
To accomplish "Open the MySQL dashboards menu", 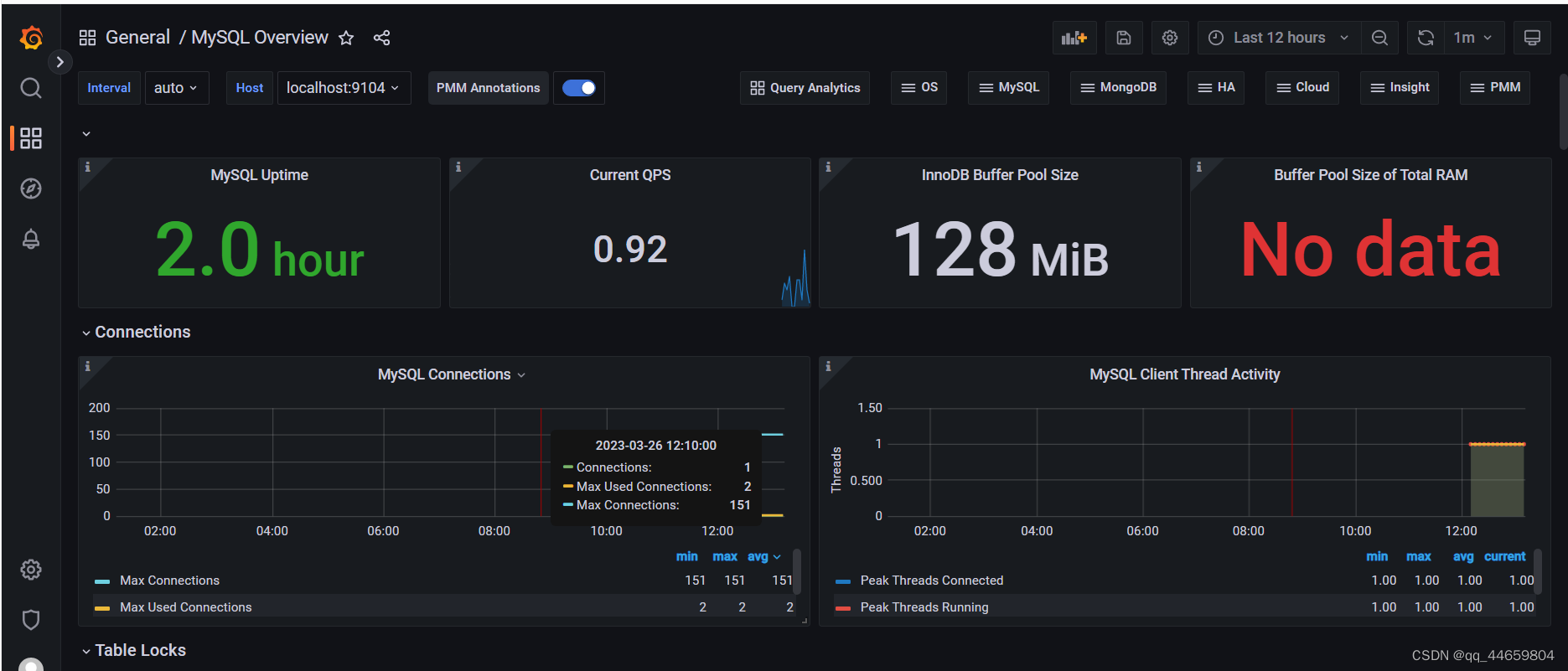I will [1009, 88].
